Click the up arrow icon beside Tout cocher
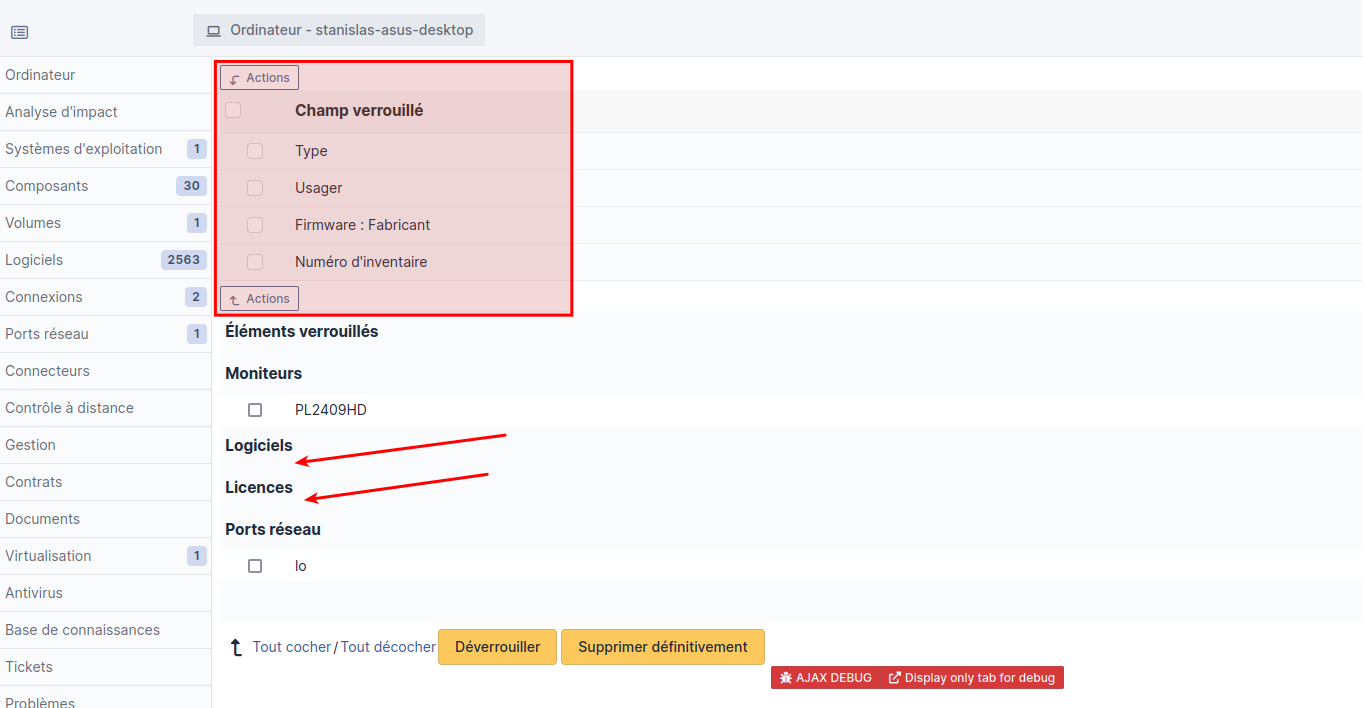 [x=236, y=648]
